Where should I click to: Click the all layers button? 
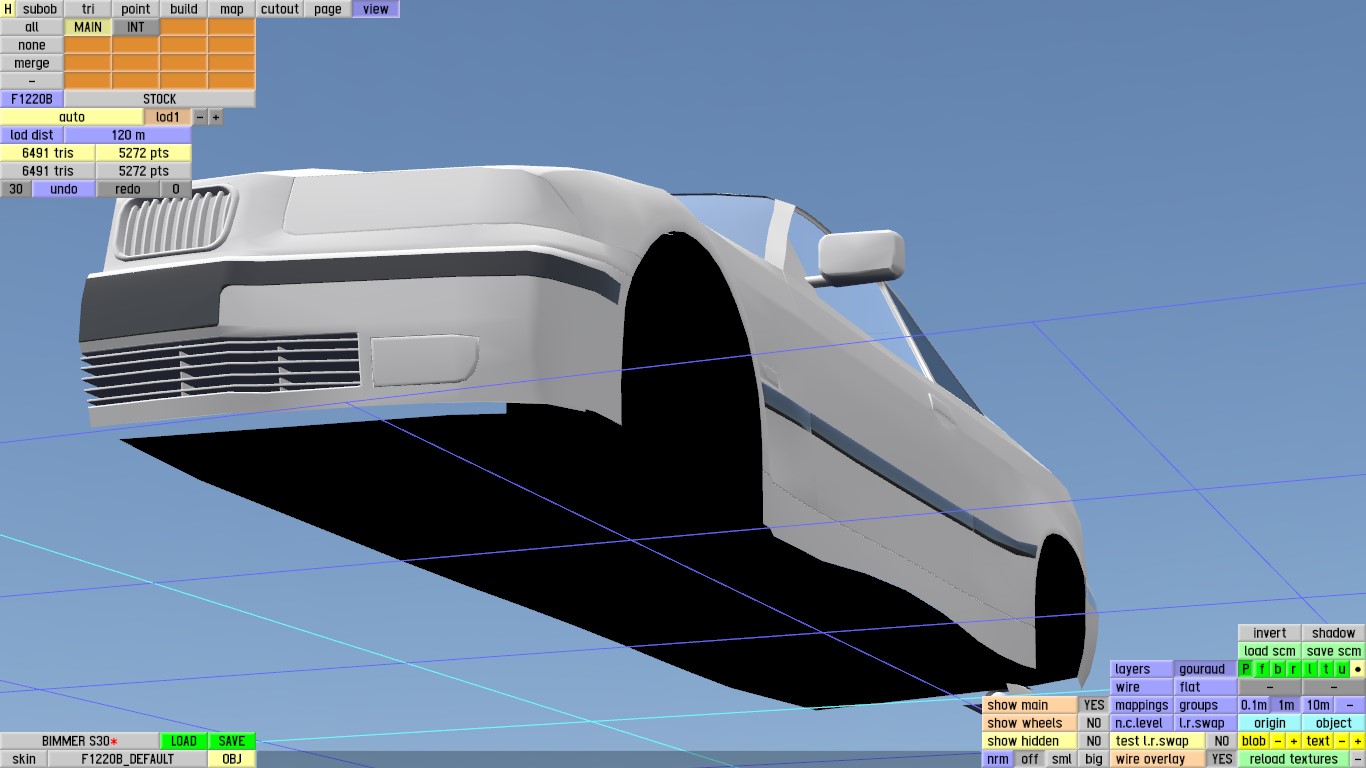click(32, 27)
